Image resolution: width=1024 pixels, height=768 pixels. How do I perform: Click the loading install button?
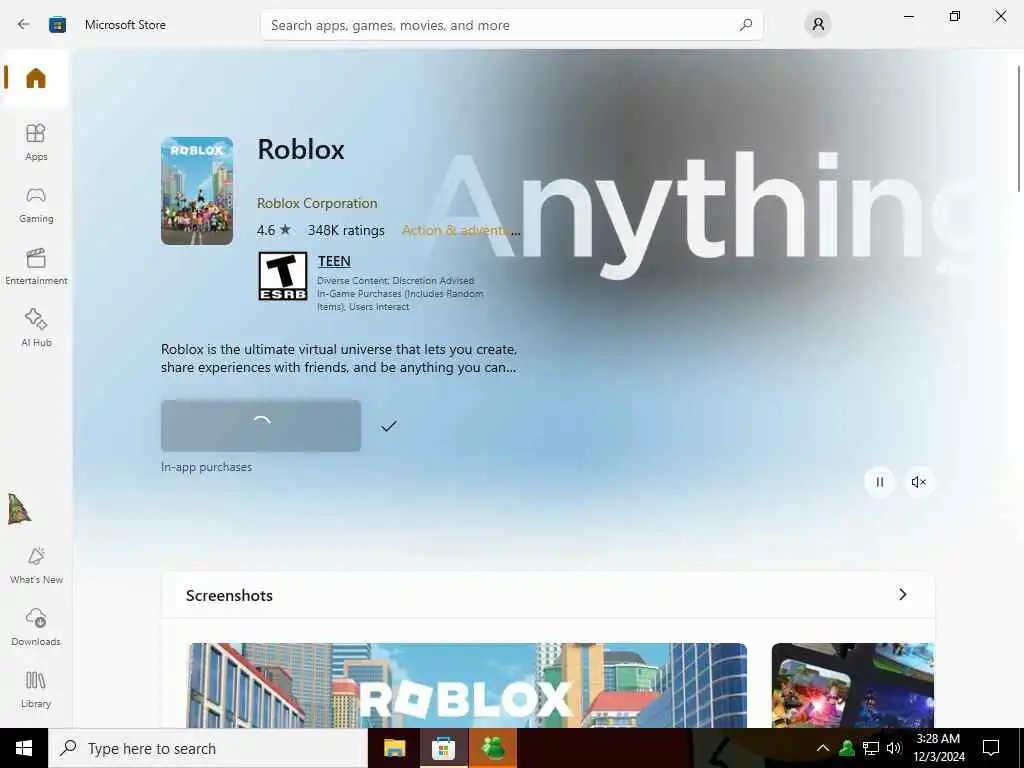tap(261, 425)
